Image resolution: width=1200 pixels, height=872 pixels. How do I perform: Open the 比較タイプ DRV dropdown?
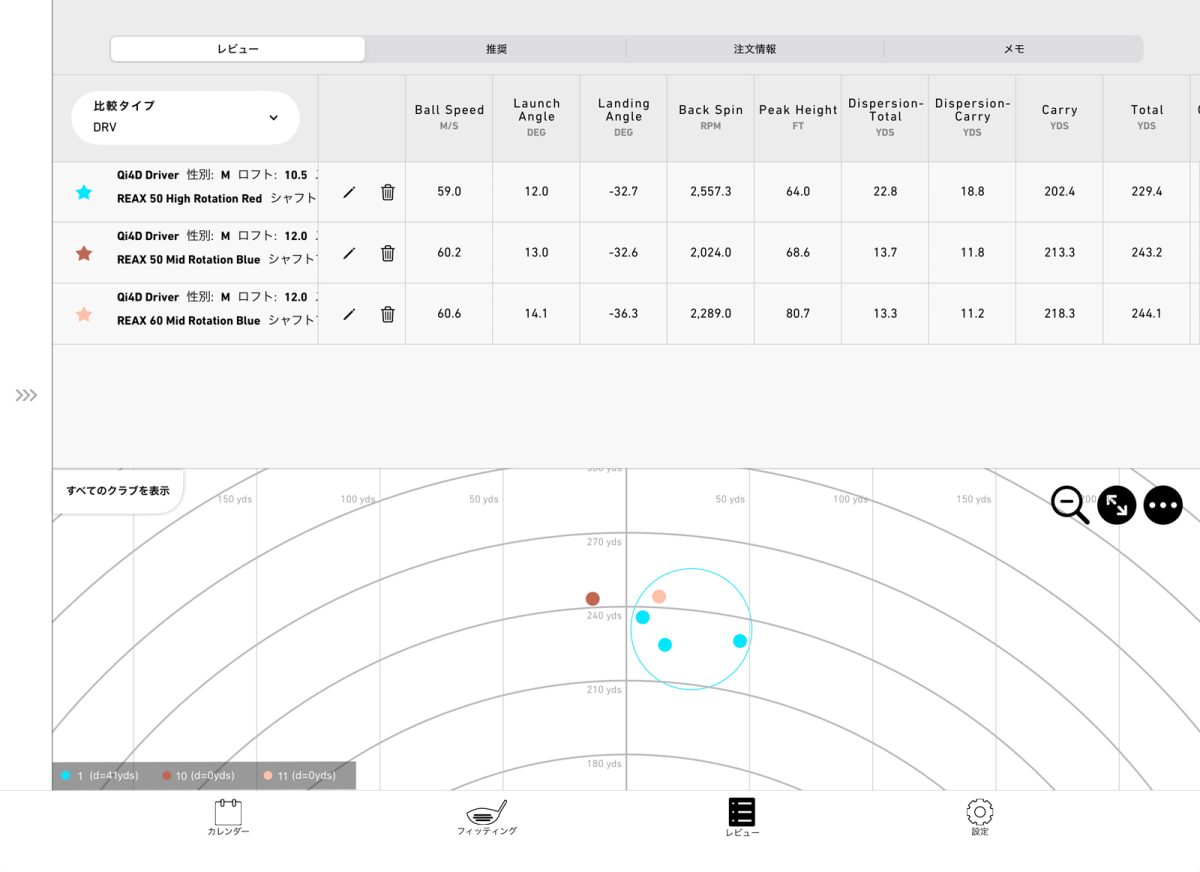pyautogui.click(x=186, y=118)
